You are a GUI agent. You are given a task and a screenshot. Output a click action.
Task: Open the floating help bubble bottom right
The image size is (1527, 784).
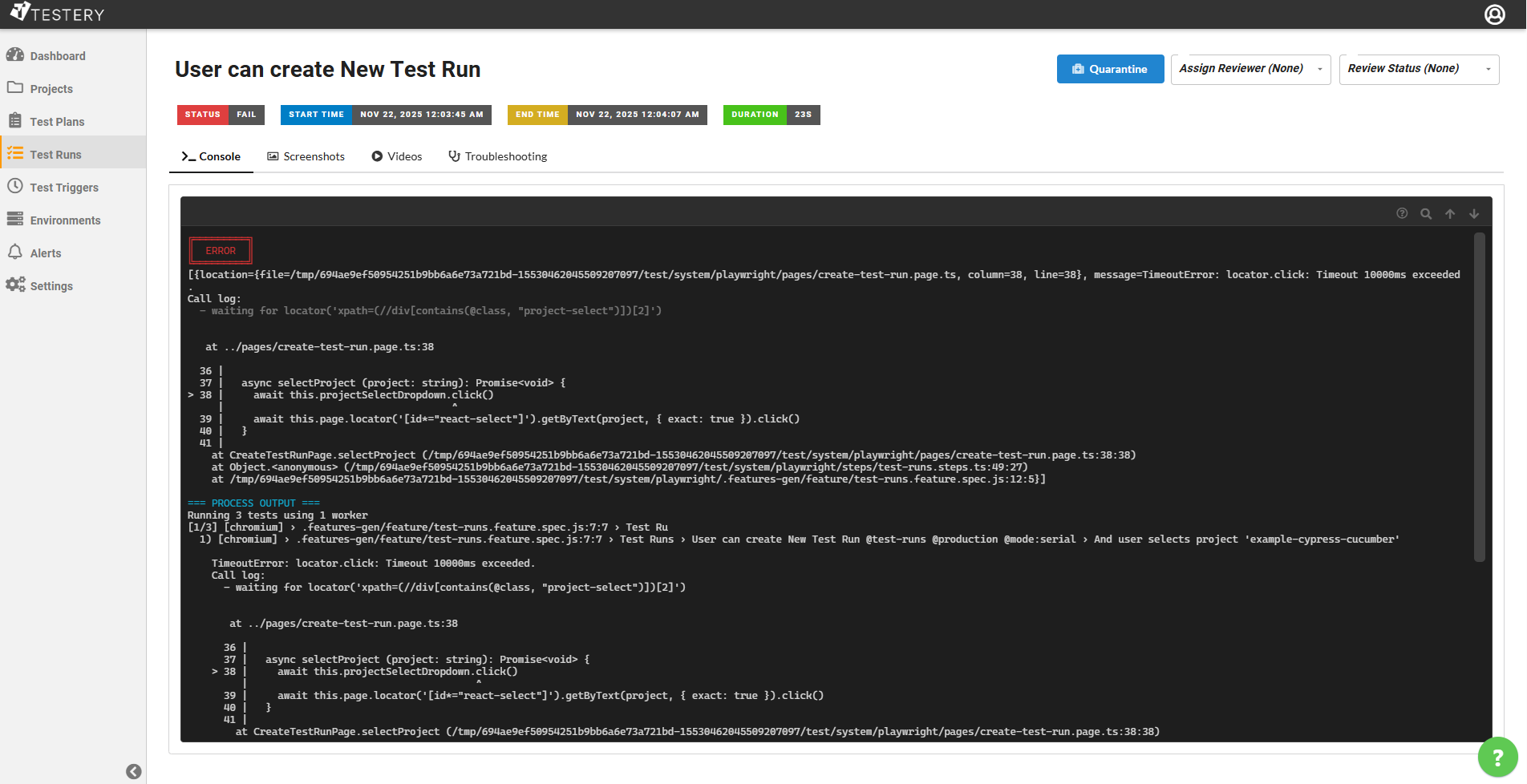point(1497,756)
